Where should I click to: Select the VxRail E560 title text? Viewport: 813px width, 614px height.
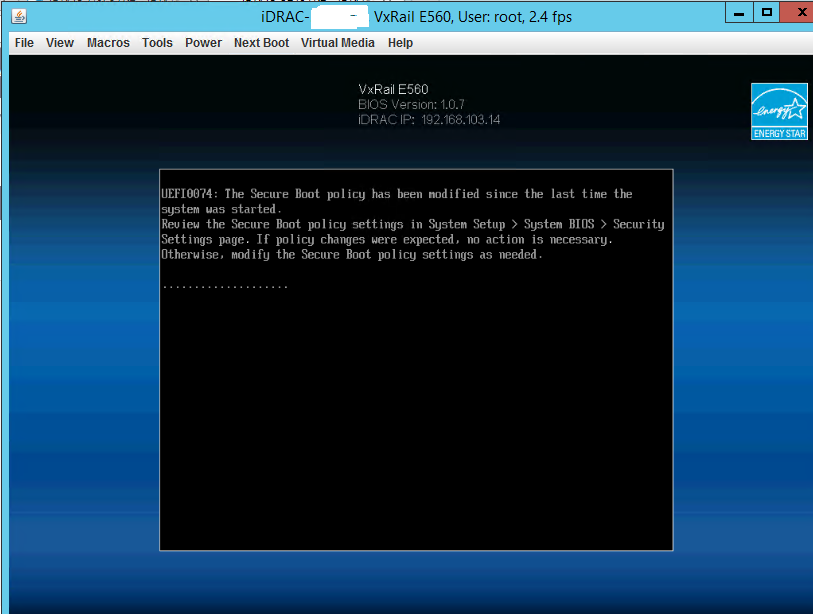(x=393, y=89)
